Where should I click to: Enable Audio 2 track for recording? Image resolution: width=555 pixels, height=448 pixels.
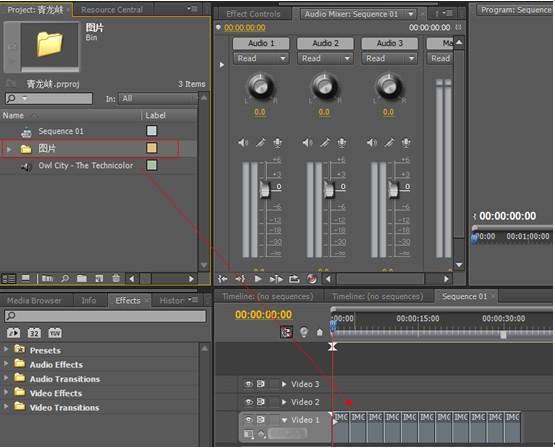click(x=342, y=143)
